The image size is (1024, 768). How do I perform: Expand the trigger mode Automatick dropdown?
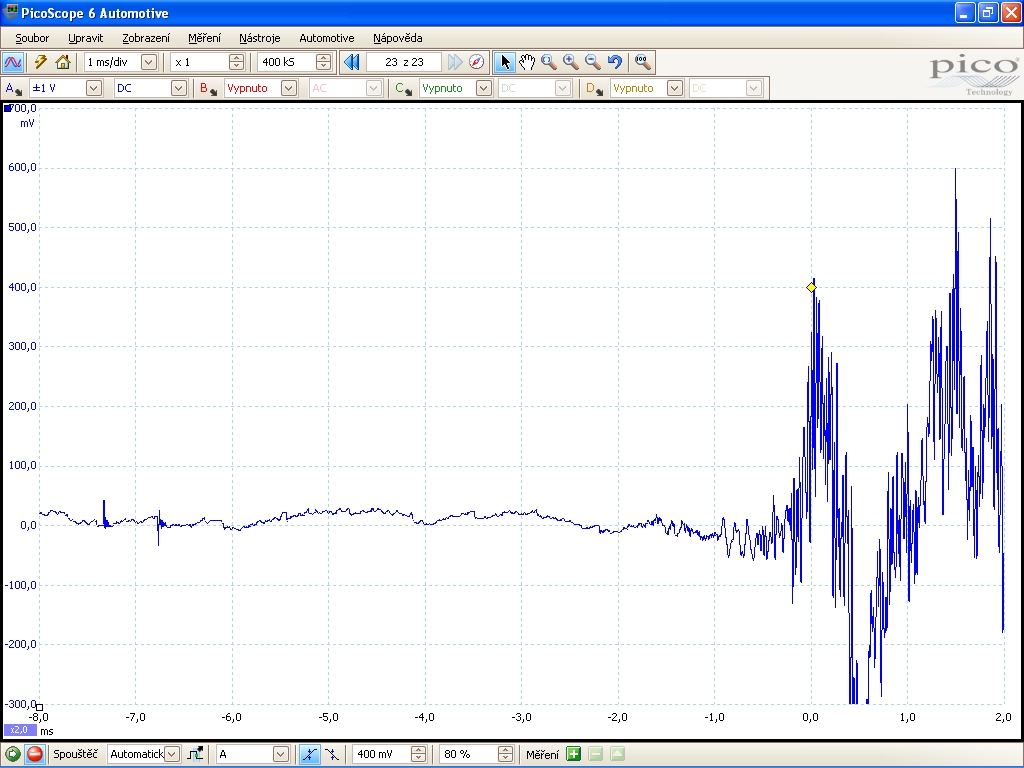point(171,754)
